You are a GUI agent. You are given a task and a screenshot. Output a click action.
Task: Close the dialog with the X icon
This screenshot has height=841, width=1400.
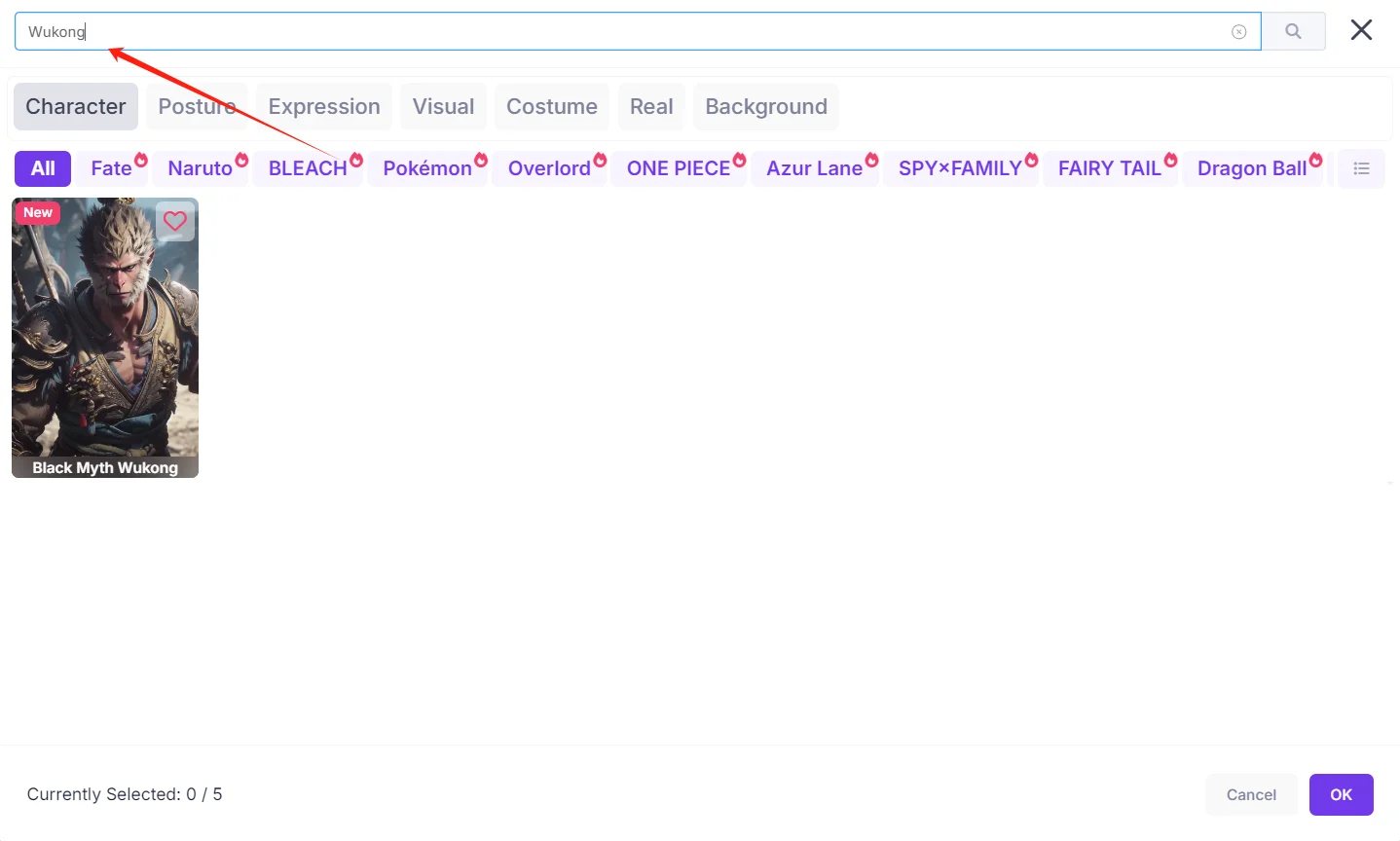(x=1361, y=30)
